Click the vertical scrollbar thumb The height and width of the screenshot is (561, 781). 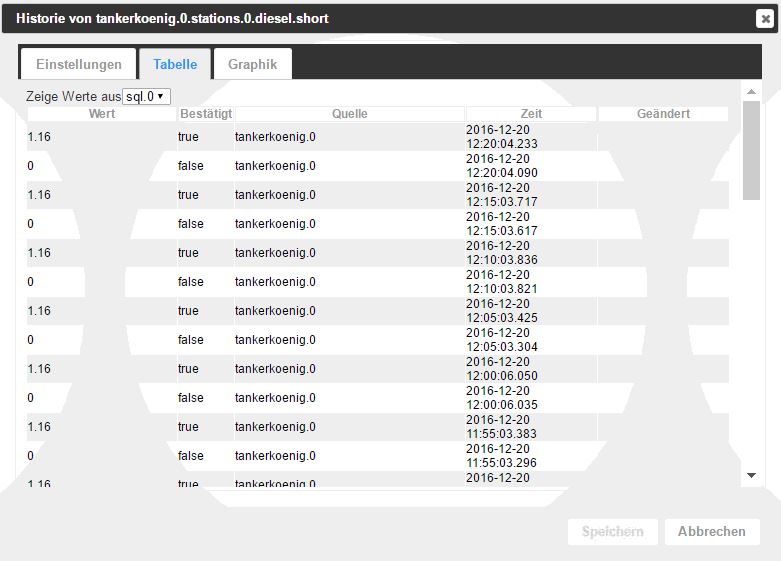point(751,150)
